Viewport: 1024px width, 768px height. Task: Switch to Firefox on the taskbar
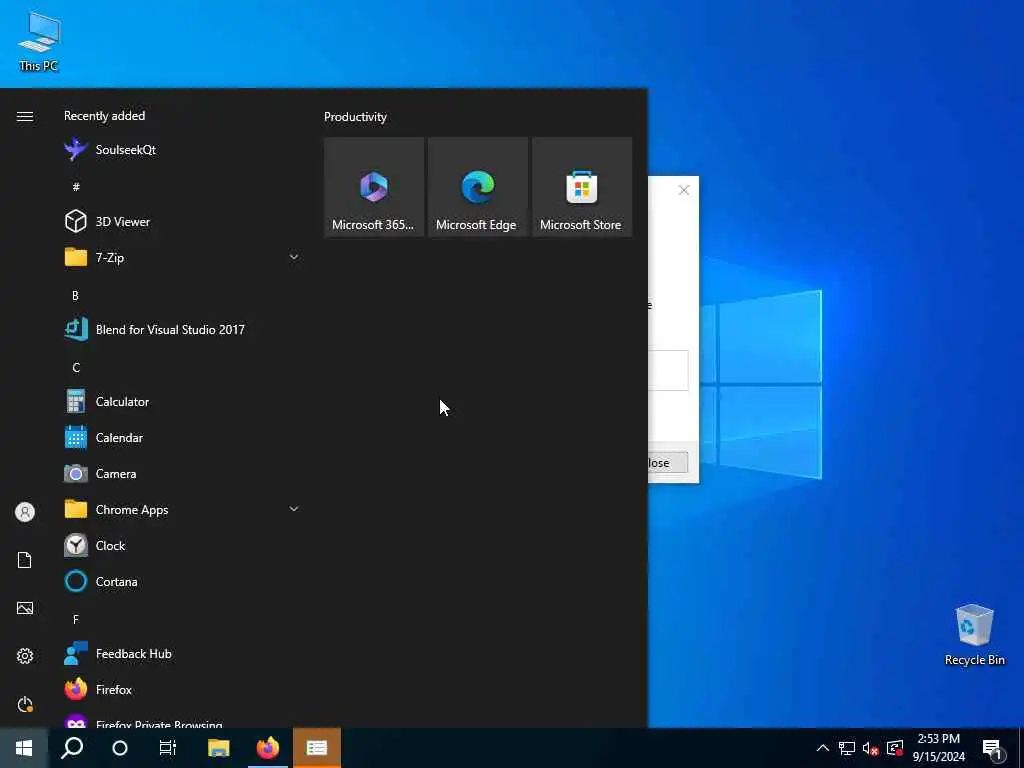point(268,748)
